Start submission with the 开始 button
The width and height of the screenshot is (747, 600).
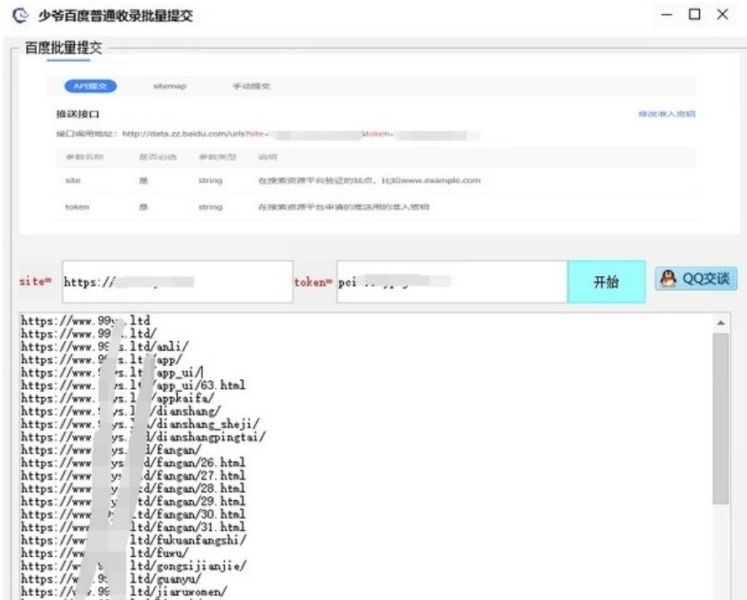606,282
